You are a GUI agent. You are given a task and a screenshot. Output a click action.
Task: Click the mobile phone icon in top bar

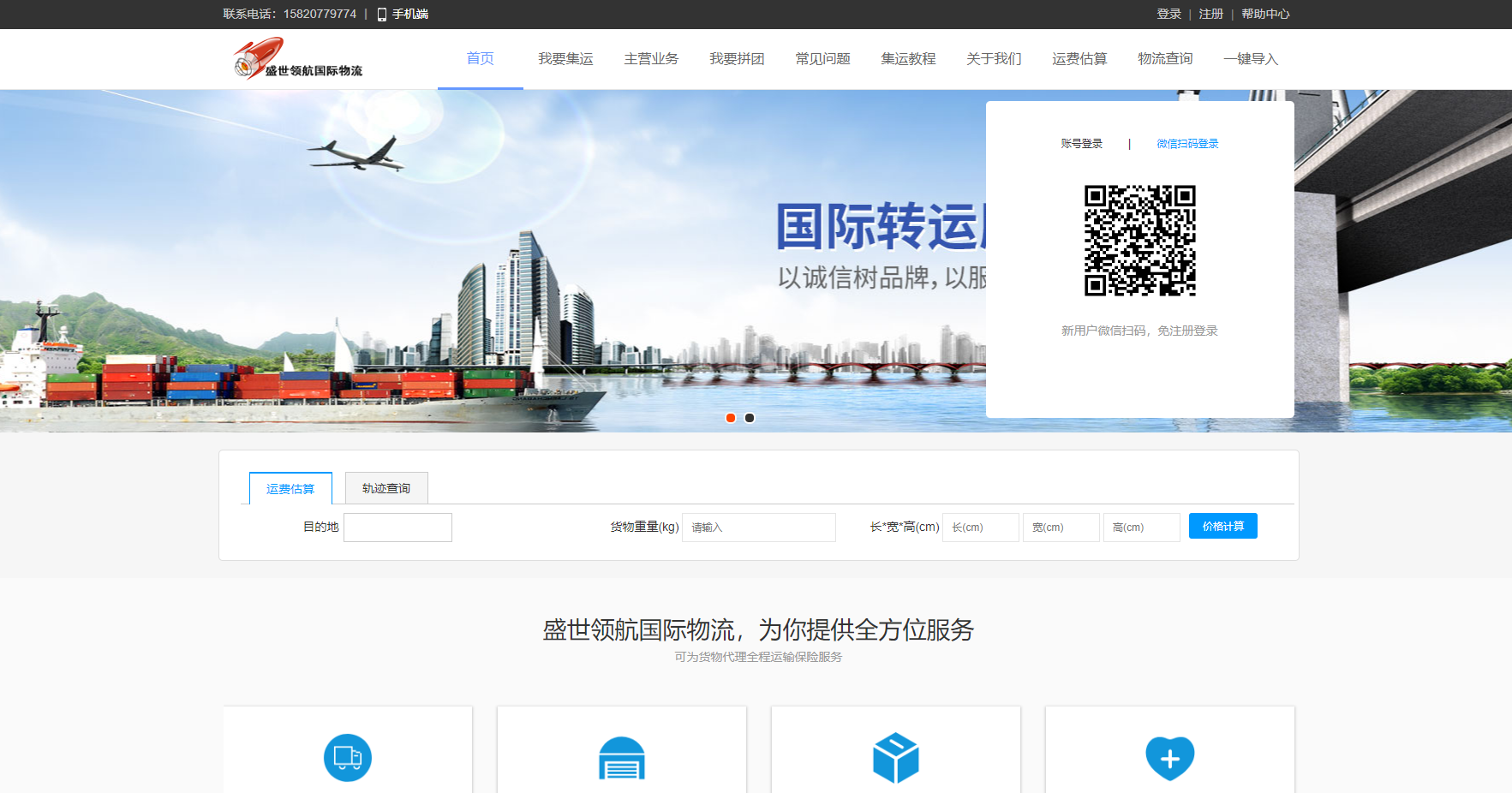click(382, 15)
